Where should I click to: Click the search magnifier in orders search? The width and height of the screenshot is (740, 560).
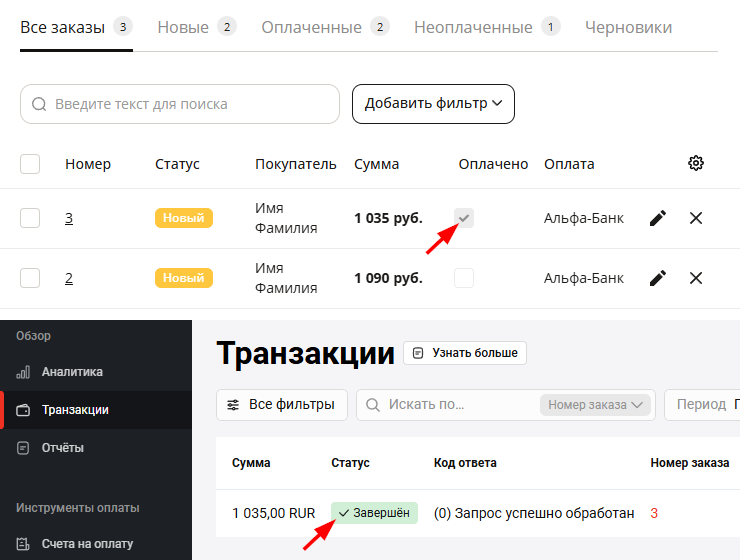coord(39,104)
